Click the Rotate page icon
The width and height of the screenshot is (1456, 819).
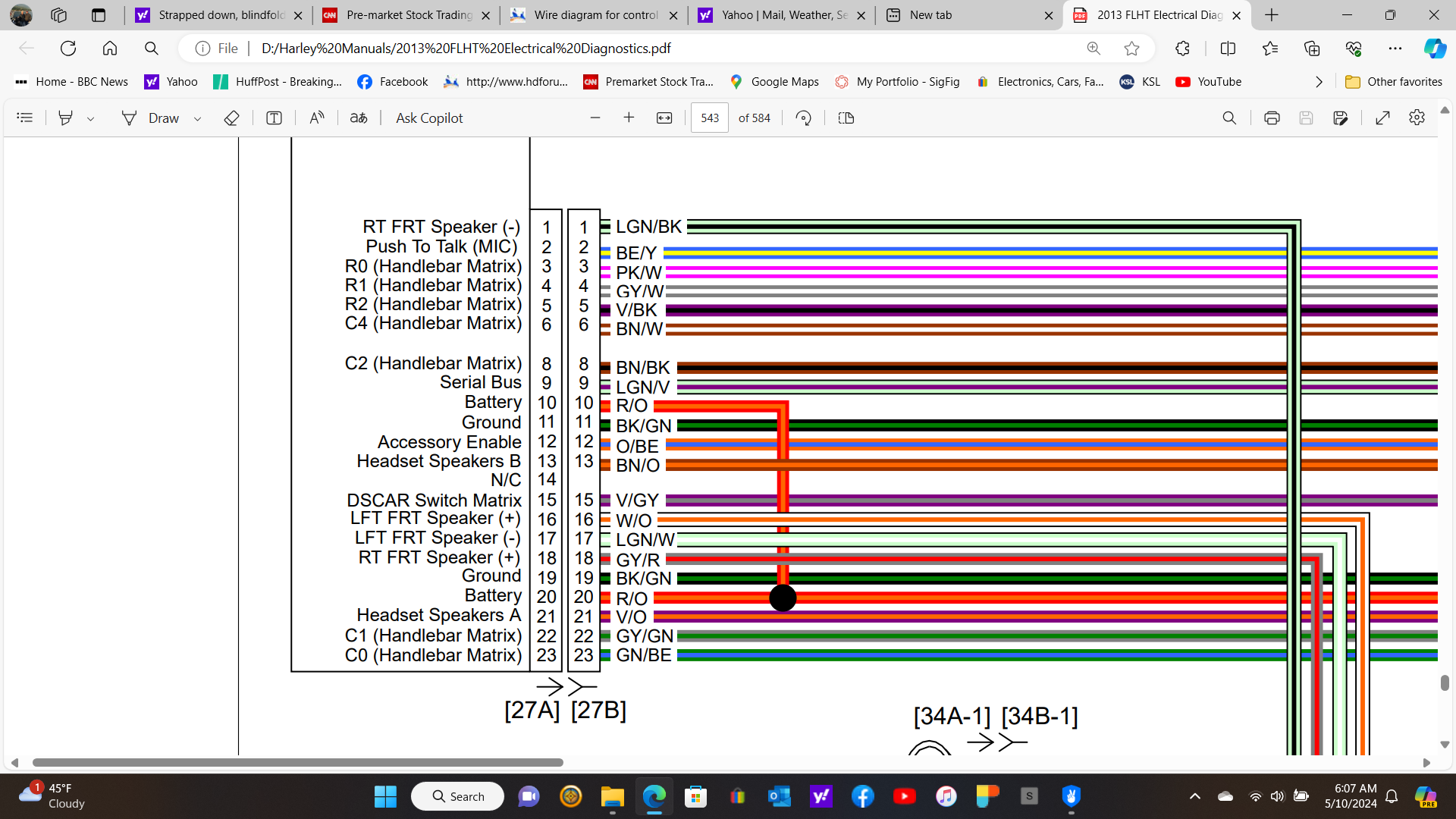point(803,118)
